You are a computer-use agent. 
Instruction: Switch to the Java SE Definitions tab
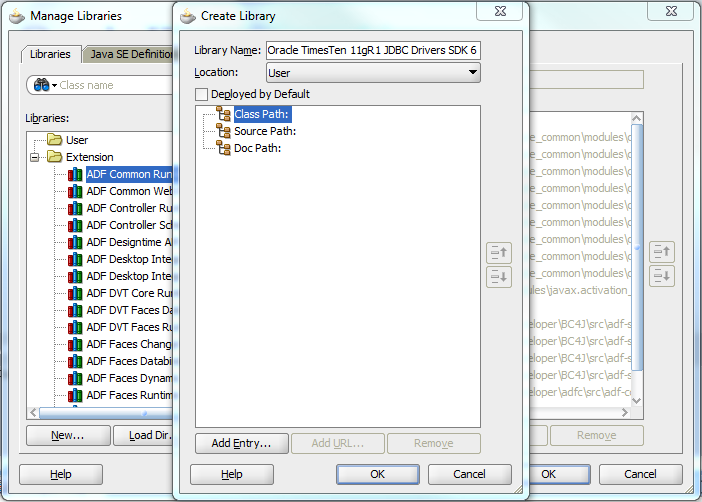point(129,54)
